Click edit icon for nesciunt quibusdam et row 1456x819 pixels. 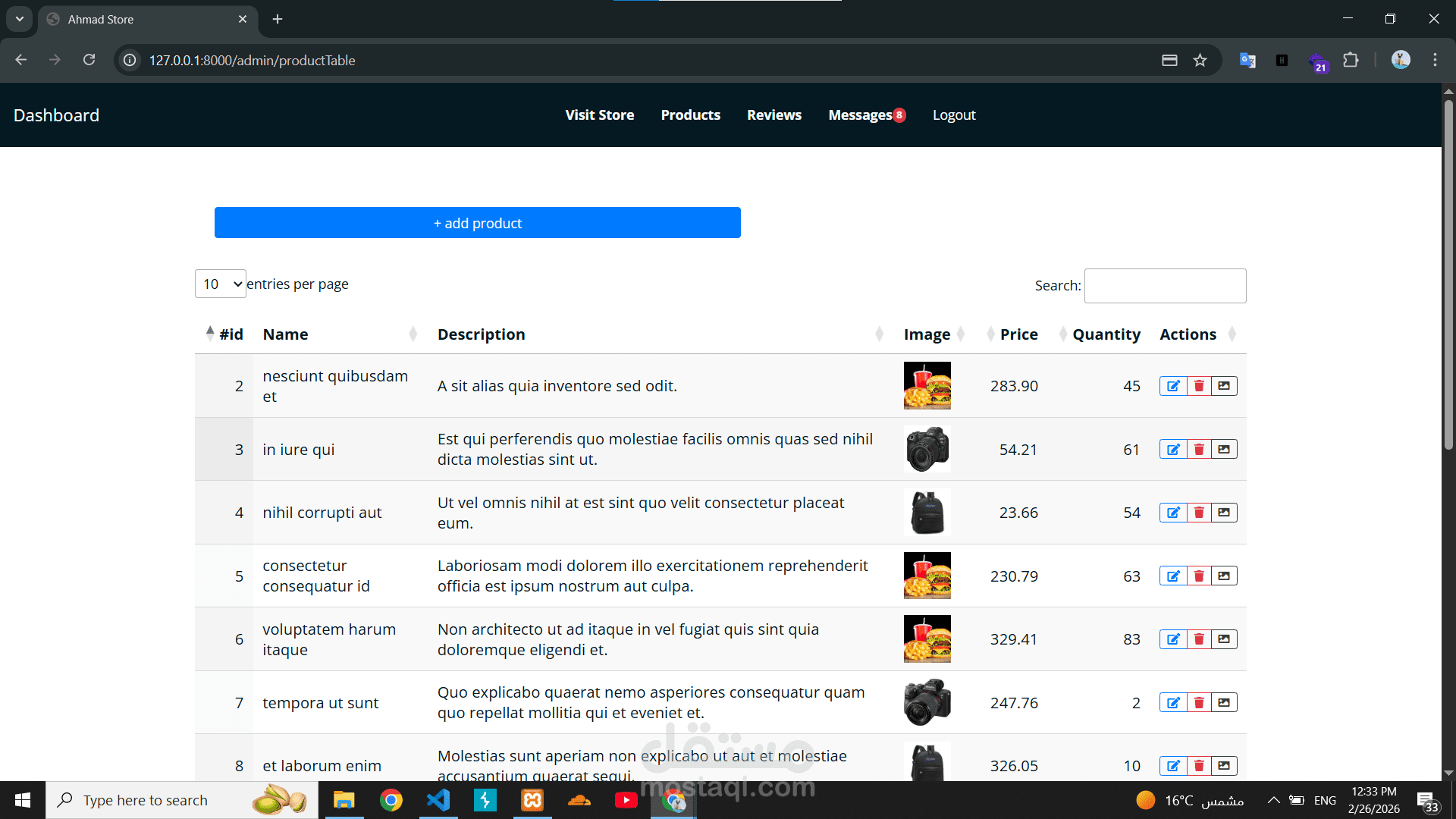coord(1173,386)
